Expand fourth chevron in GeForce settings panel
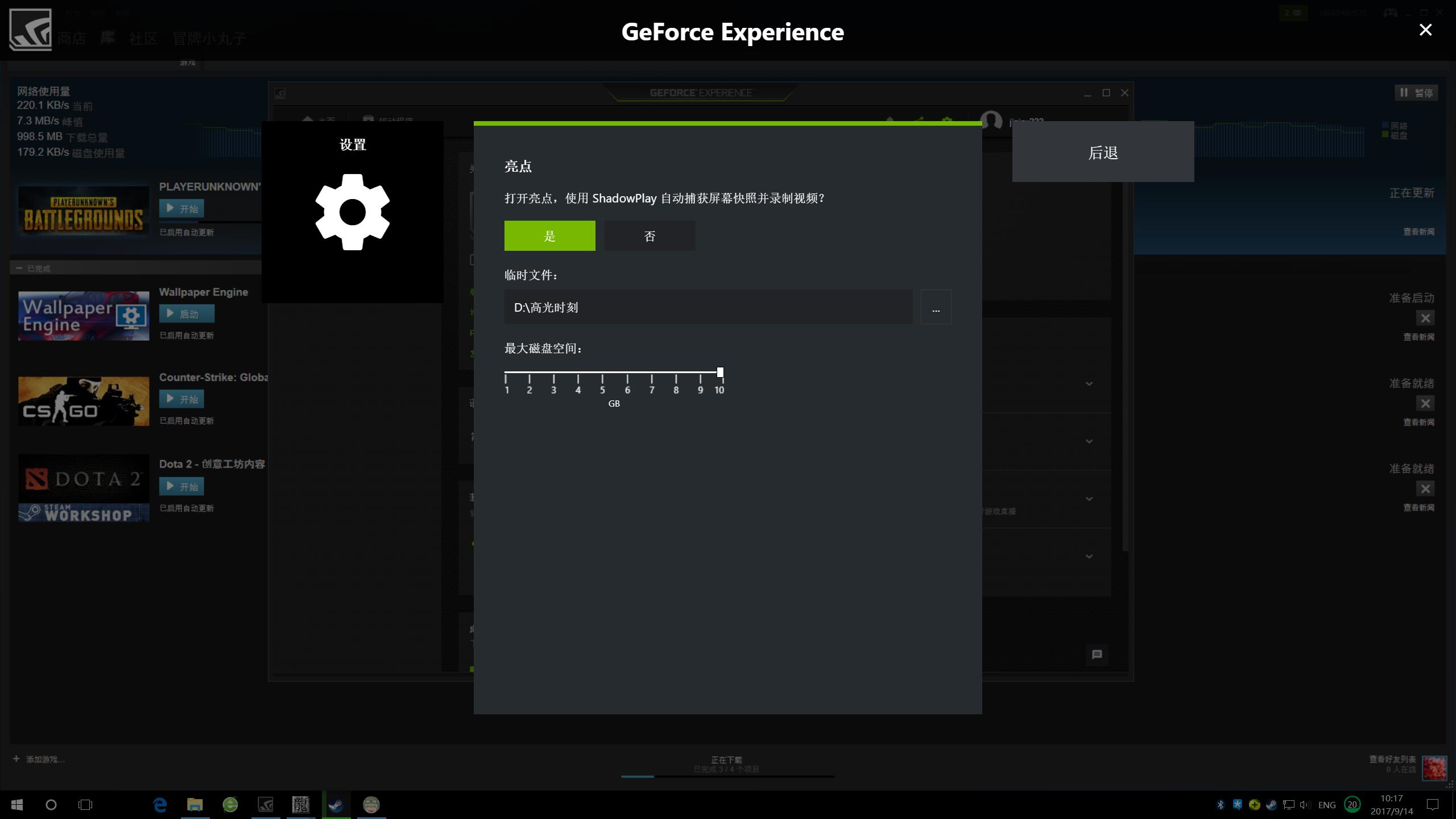Viewport: 1456px width, 819px height. (x=1089, y=556)
